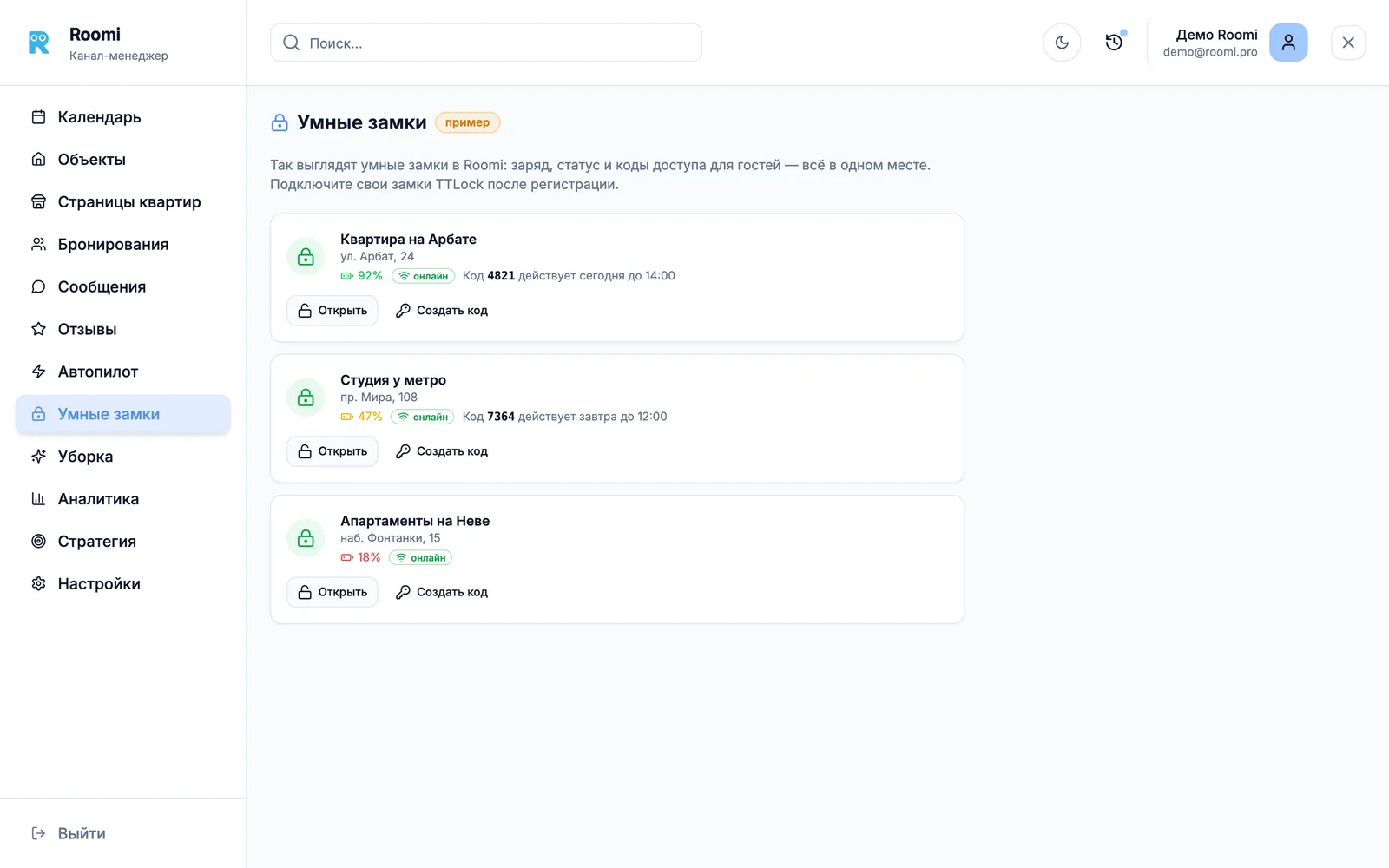Click the 47% battery indicator
The width and height of the screenshot is (1389, 868).
coord(361,417)
